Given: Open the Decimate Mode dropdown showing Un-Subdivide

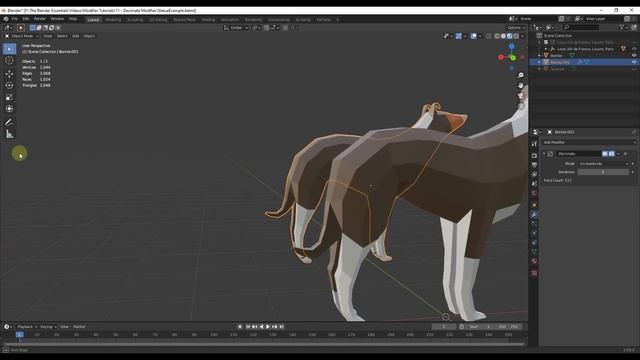Looking at the screenshot, I should coord(603,164).
